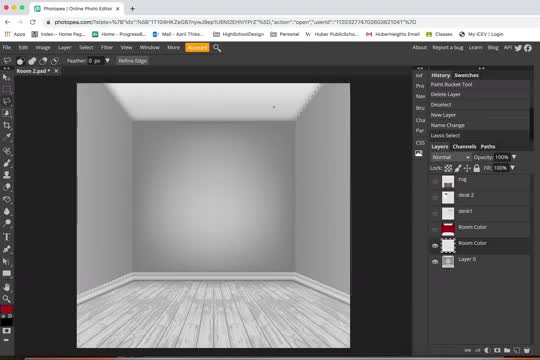540x360 pixels.
Task: Select the Type tool
Action: [x=7, y=237]
